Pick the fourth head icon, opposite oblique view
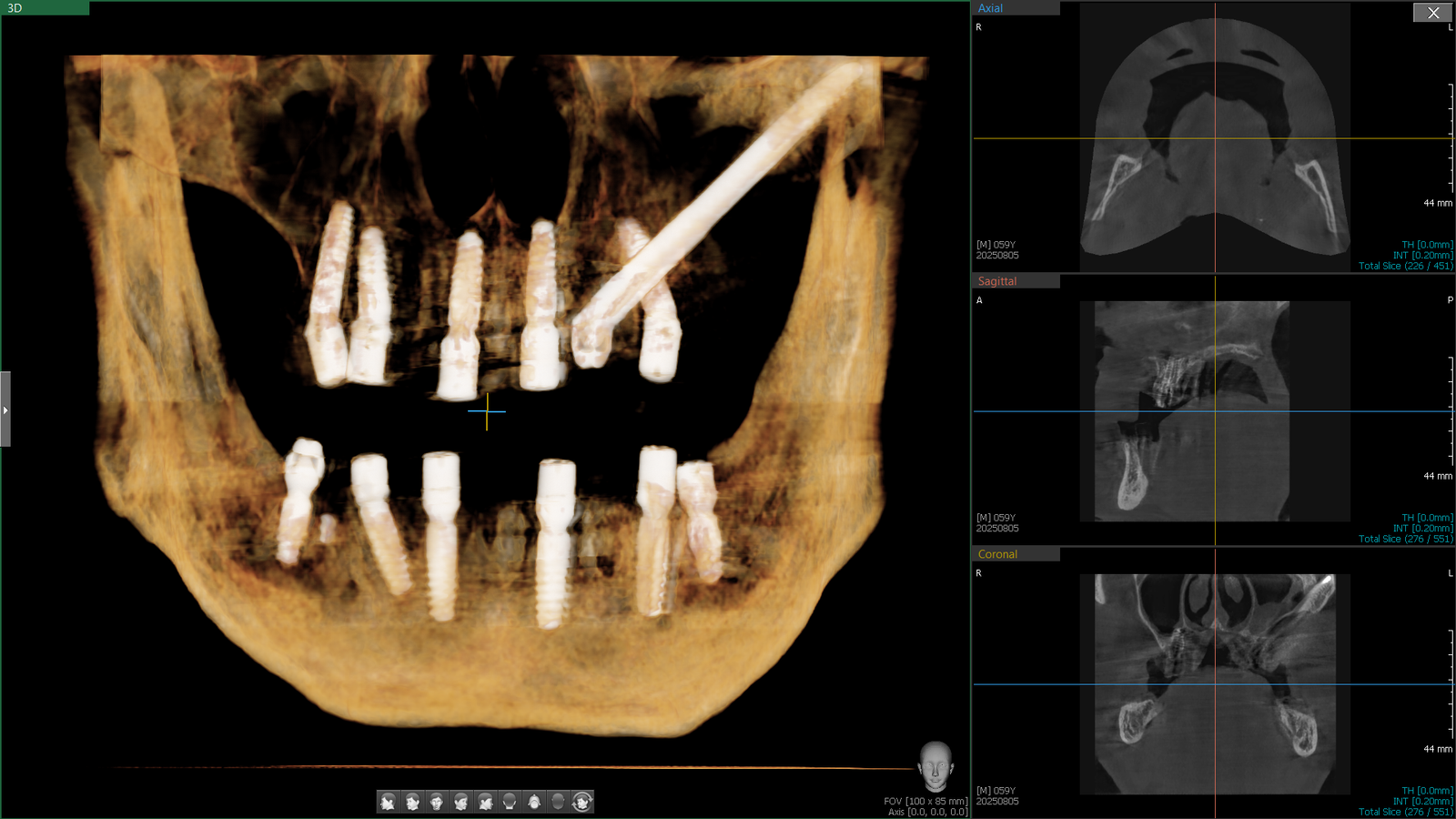The height and width of the screenshot is (819, 1456). coord(461,802)
